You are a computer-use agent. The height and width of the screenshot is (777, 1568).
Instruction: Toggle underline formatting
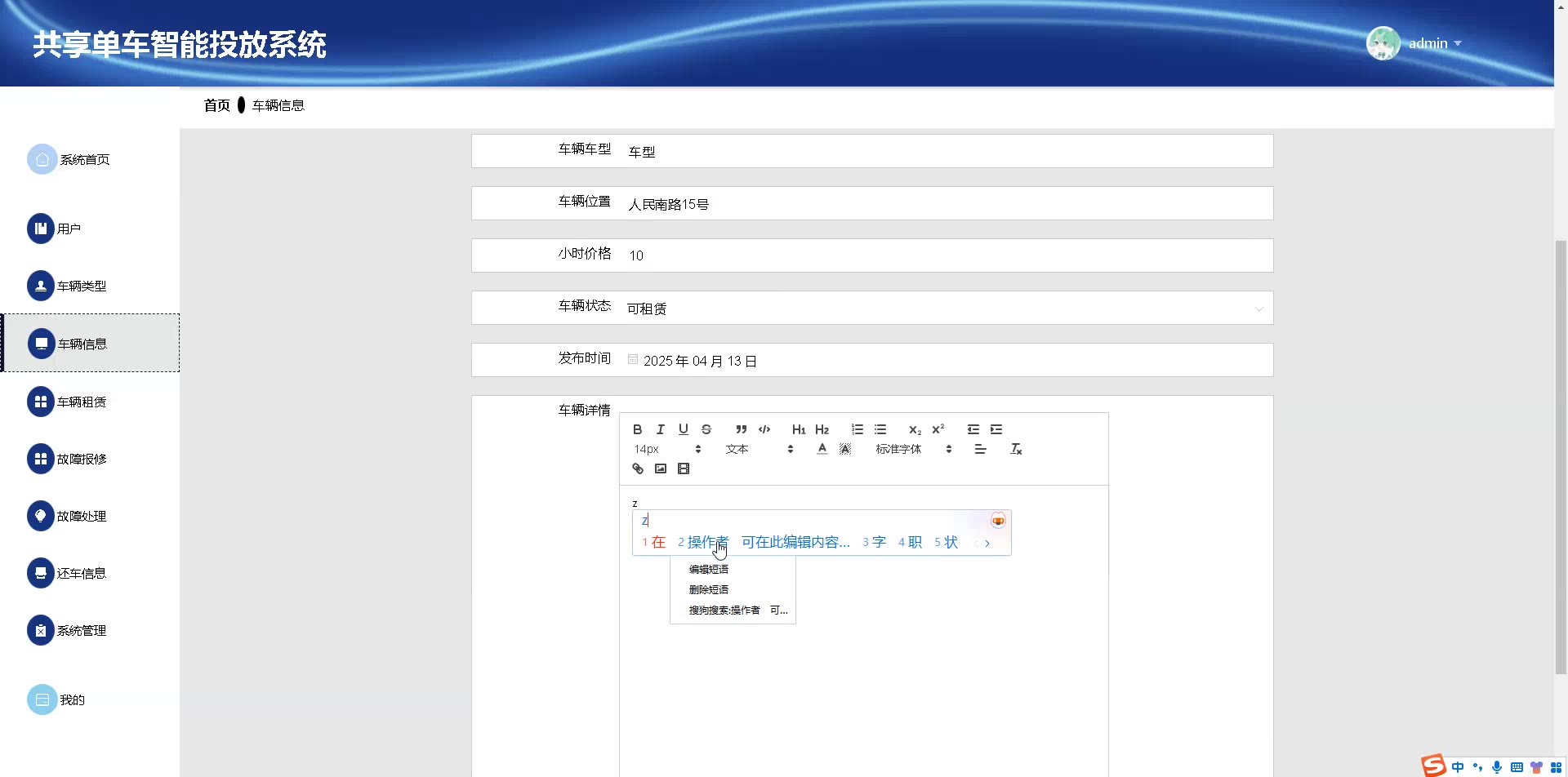[684, 429]
